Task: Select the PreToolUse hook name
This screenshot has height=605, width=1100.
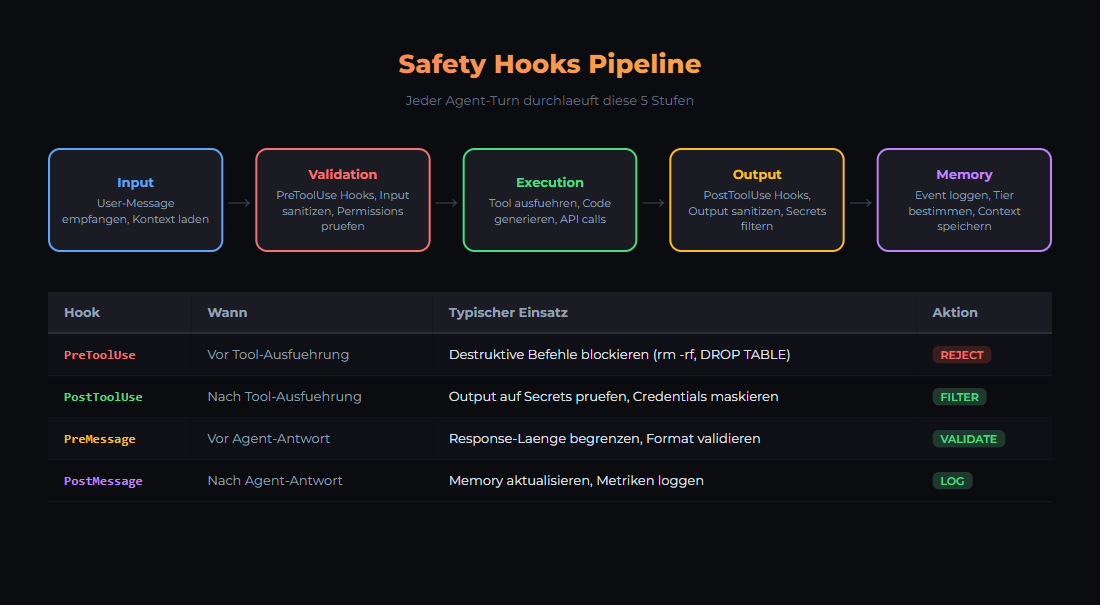Action: tap(100, 355)
